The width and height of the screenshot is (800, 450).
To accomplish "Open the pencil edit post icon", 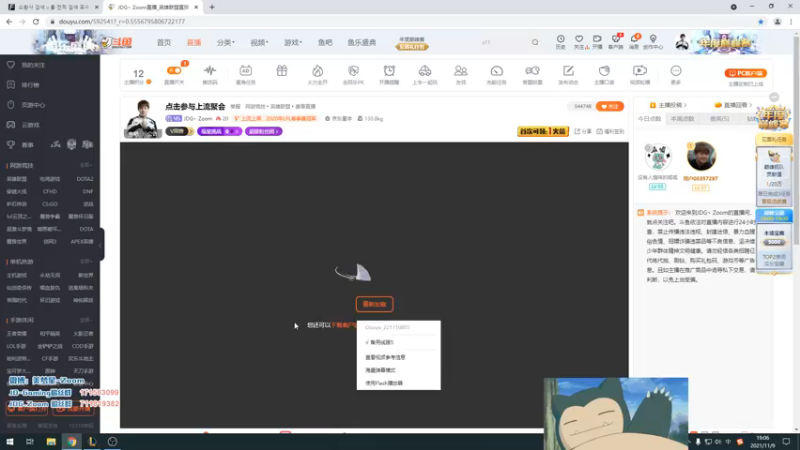I will click(x=568, y=70).
